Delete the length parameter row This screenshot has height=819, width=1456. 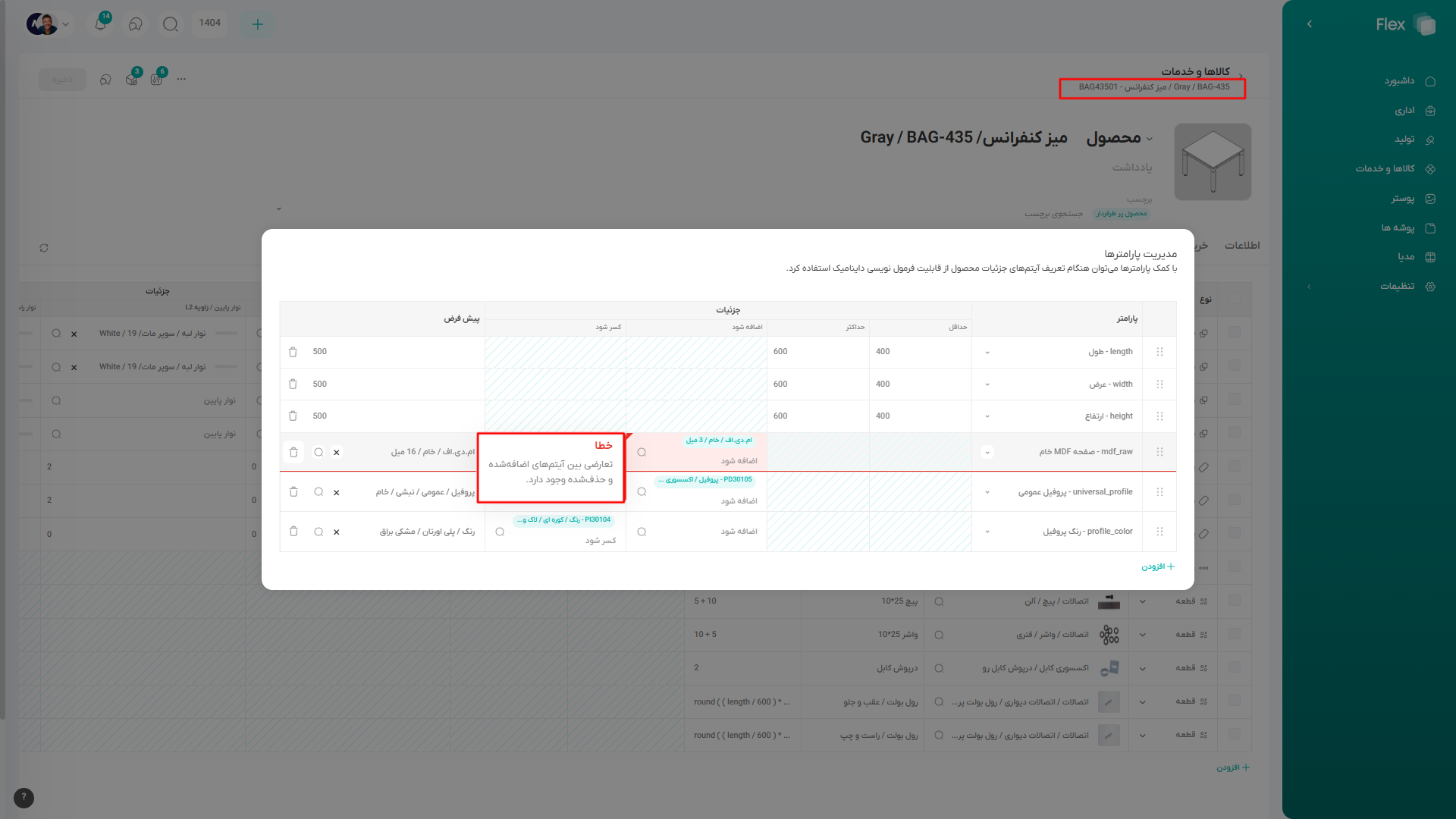(293, 352)
